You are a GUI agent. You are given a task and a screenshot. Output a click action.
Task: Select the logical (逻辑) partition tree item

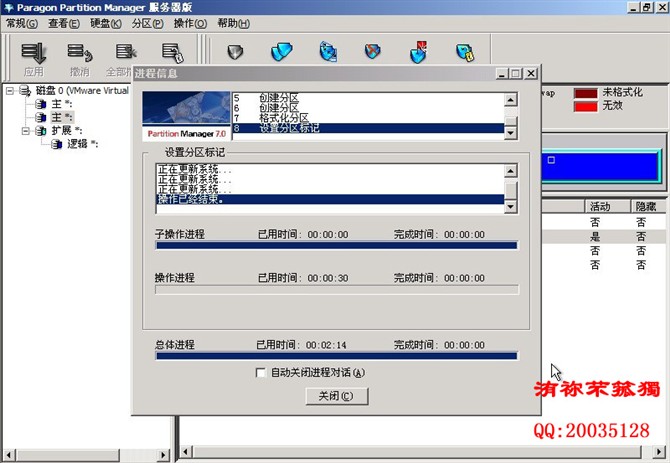[x=82, y=144]
